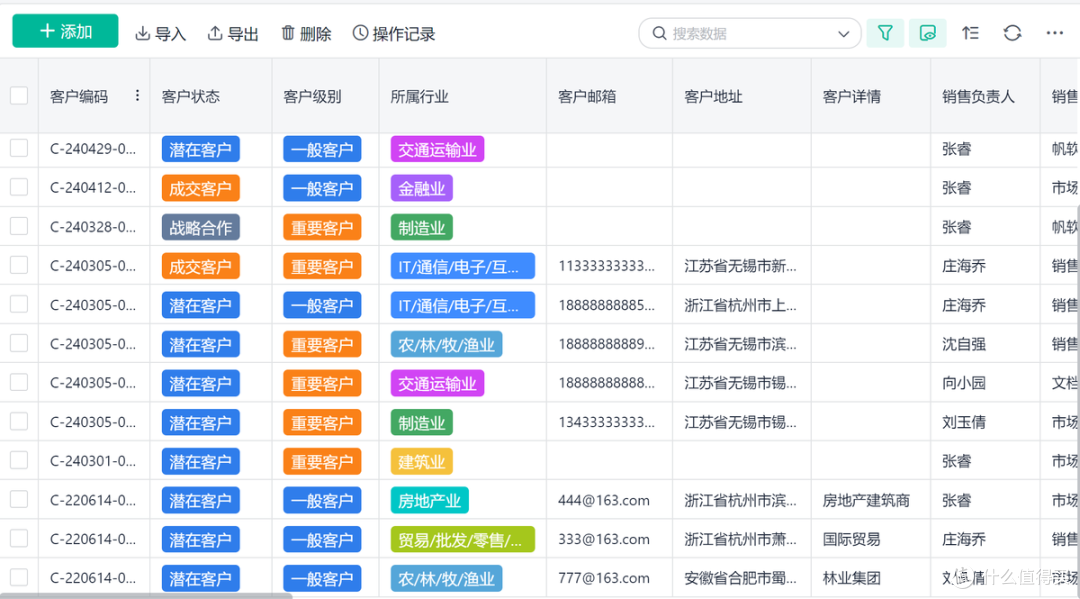Click the 客户详情 column header
The width and height of the screenshot is (1080, 599).
point(852,96)
